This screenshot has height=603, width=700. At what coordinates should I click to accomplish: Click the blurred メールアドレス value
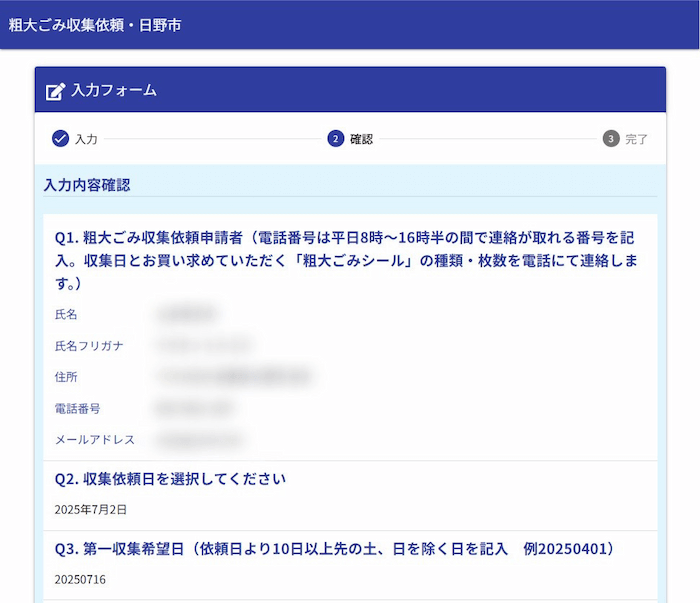click(x=200, y=440)
